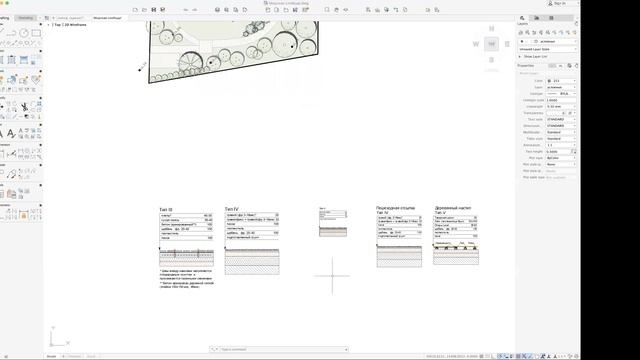Click Save icon in top toolbar
Screen dimensions: 640x360
click(x=153, y=10)
